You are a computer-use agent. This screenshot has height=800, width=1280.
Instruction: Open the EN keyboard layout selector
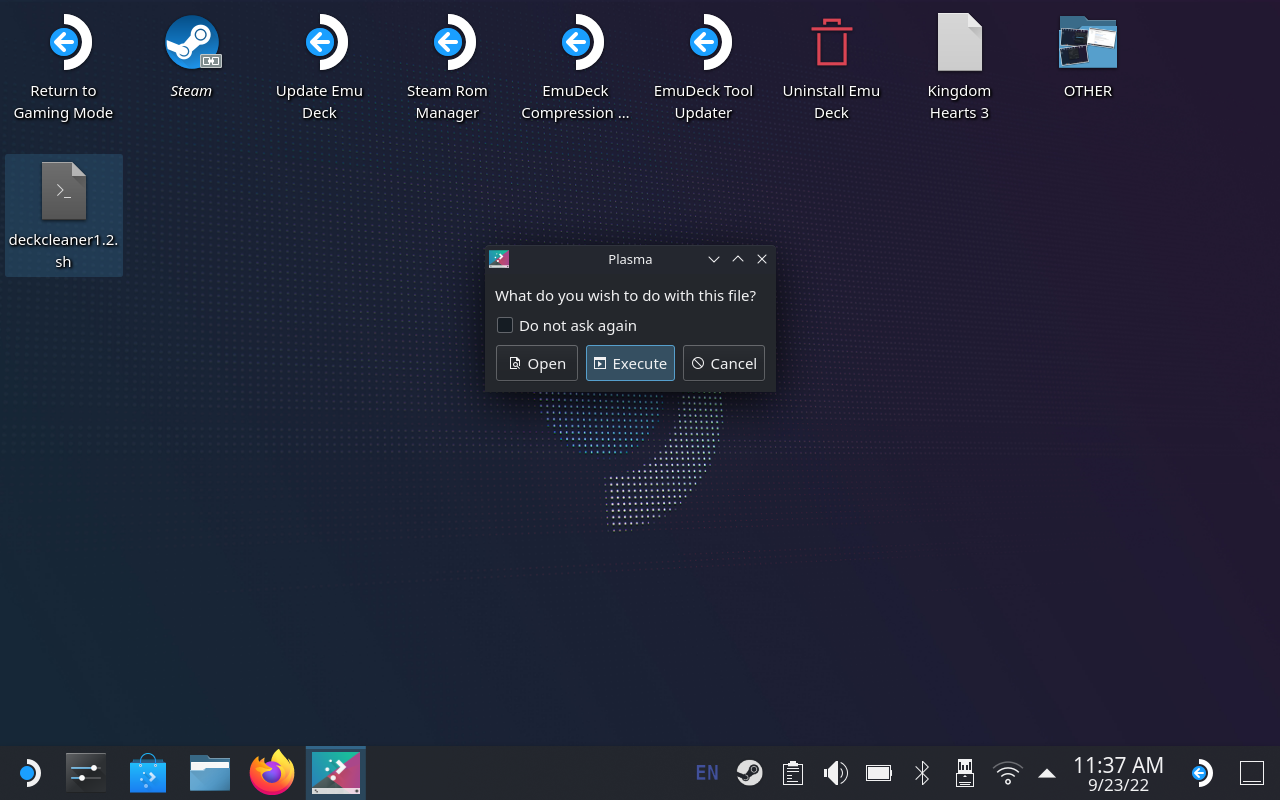click(706, 773)
